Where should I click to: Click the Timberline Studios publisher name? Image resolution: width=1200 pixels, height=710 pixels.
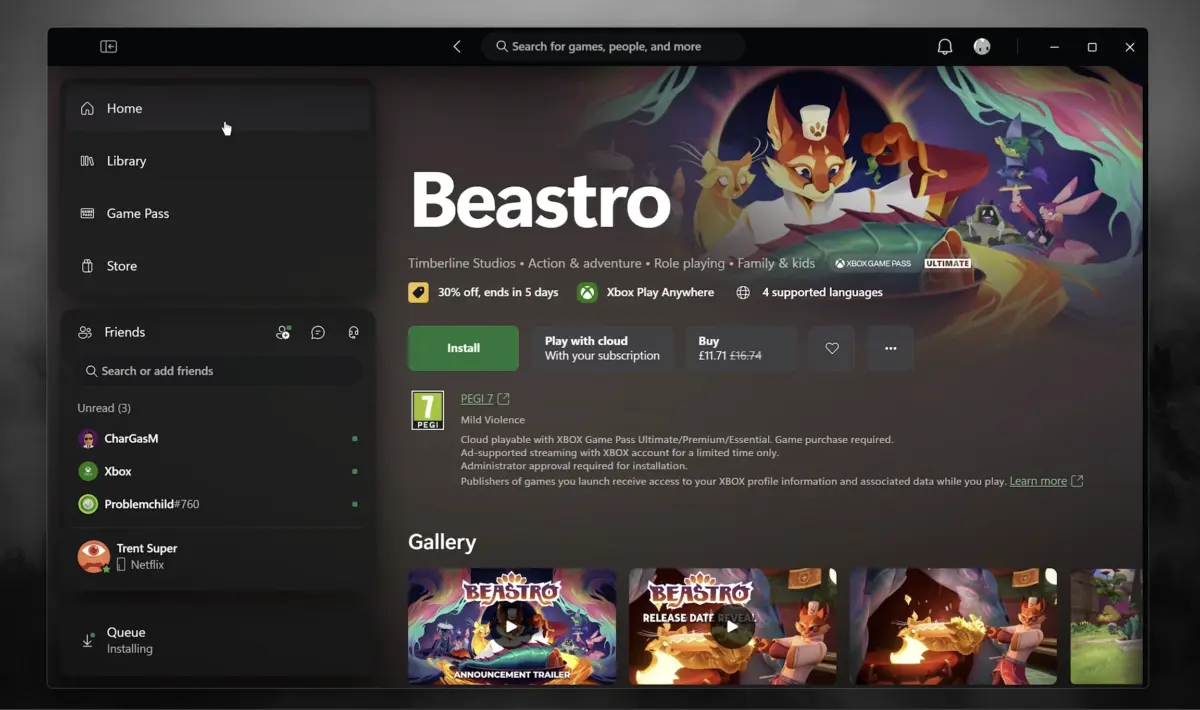[462, 263]
